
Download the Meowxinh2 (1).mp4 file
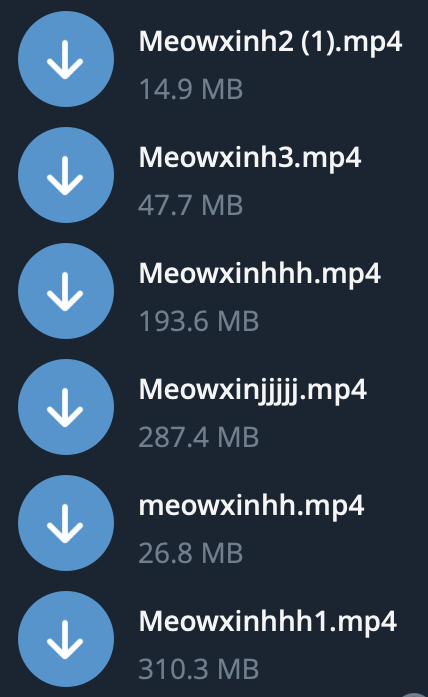66,59
